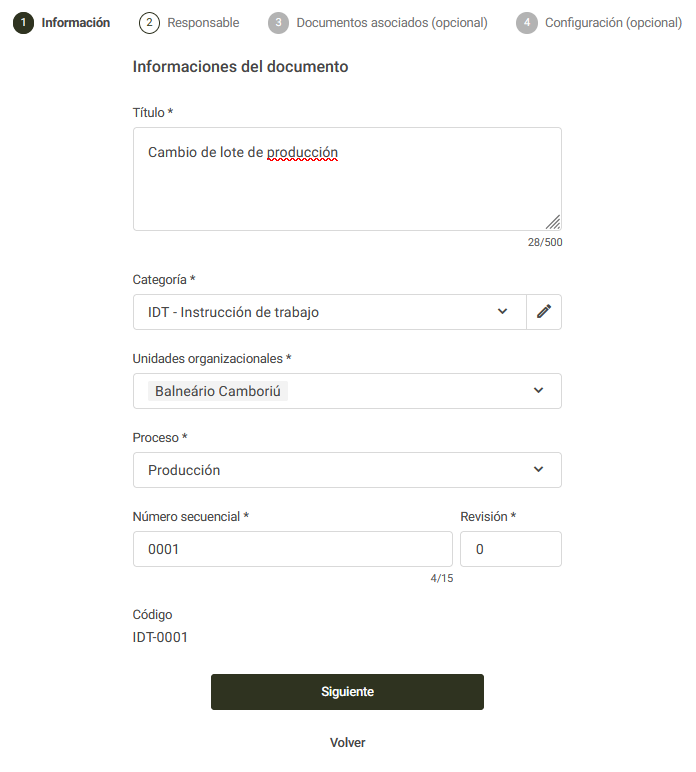The height and width of the screenshot is (772, 696).
Task: Expand the Proceso dropdown chevron
Action: coord(538,470)
